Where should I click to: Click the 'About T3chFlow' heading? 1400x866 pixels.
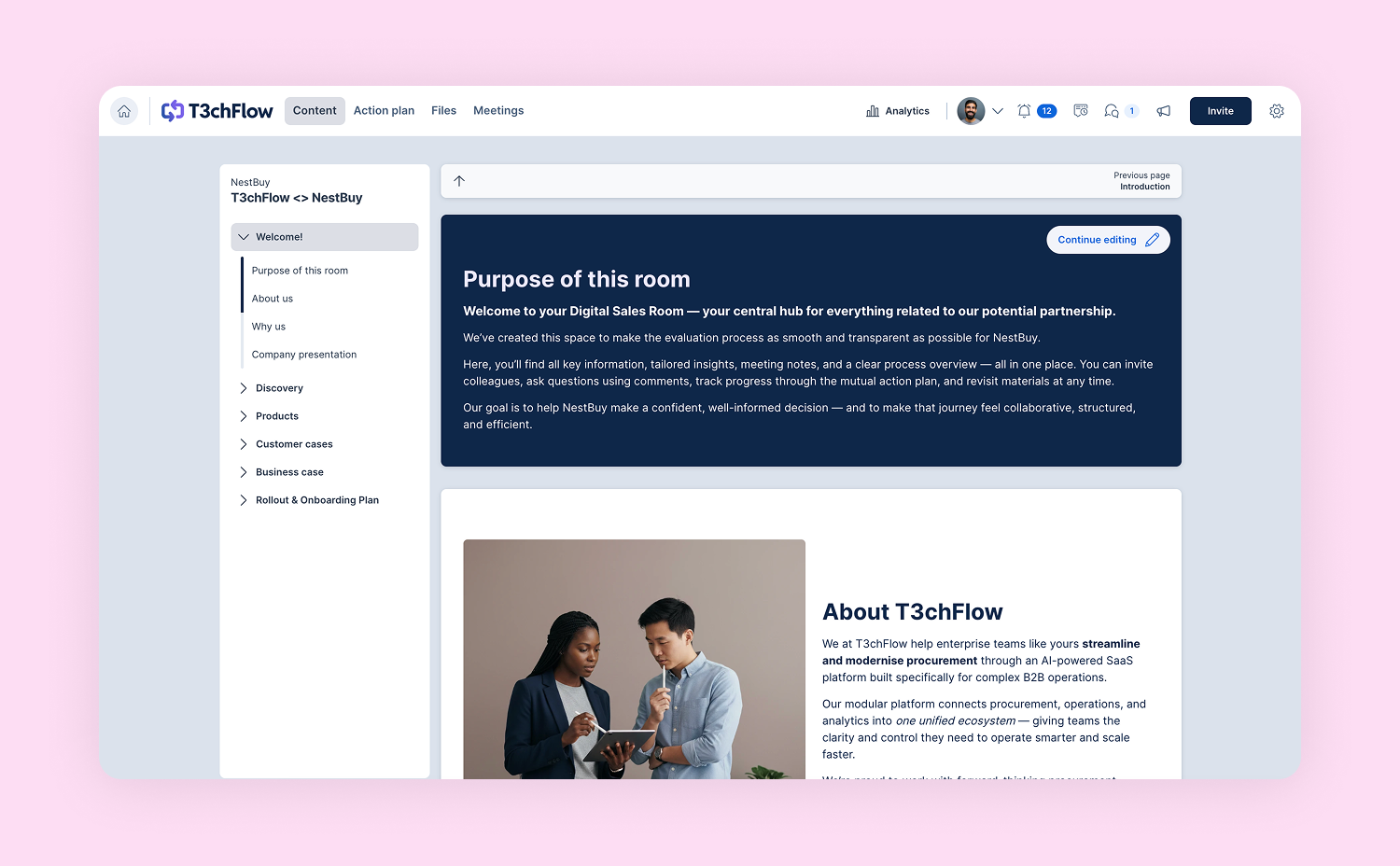coord(913,612)
